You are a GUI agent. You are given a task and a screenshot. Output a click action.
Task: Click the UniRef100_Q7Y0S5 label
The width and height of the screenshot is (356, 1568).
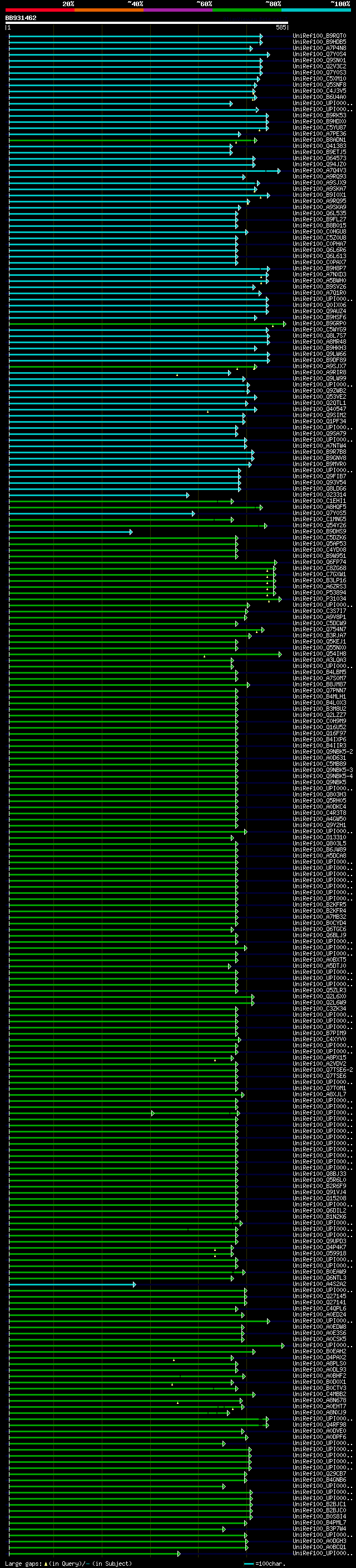(x=319, y=513)
